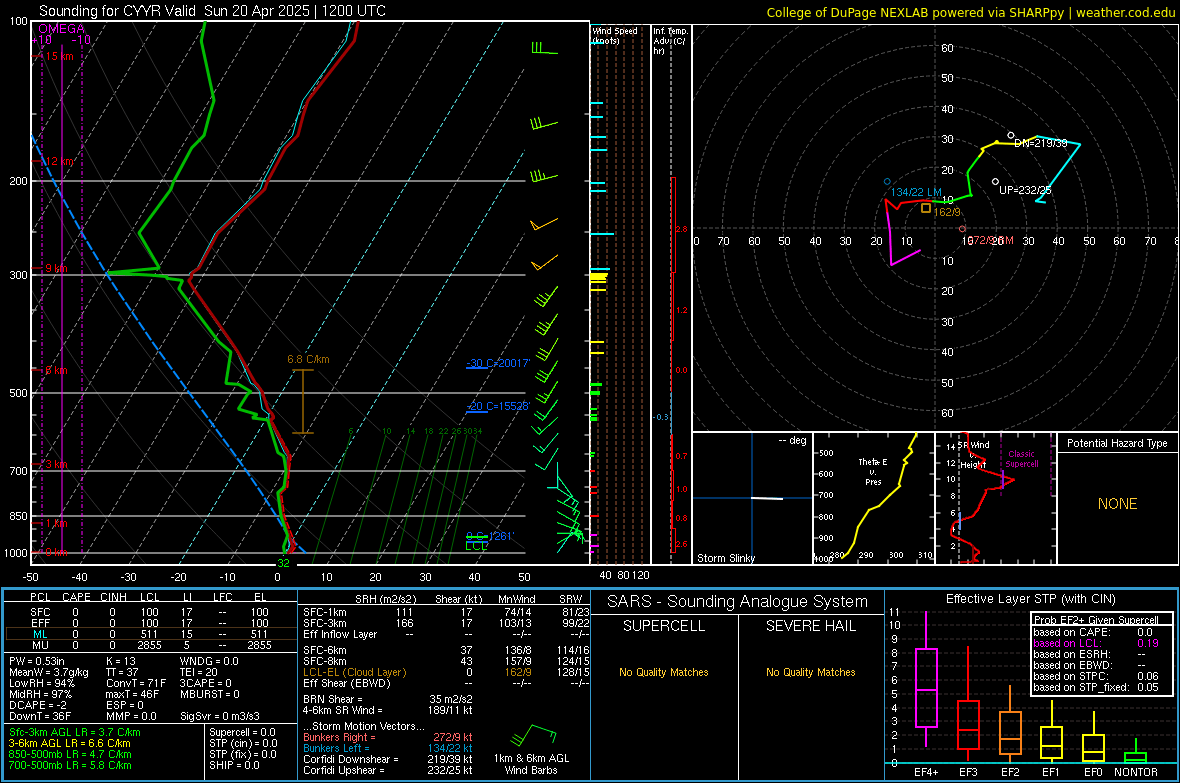Select the highlighted ML parcel row label

click(x=40, y=634)
